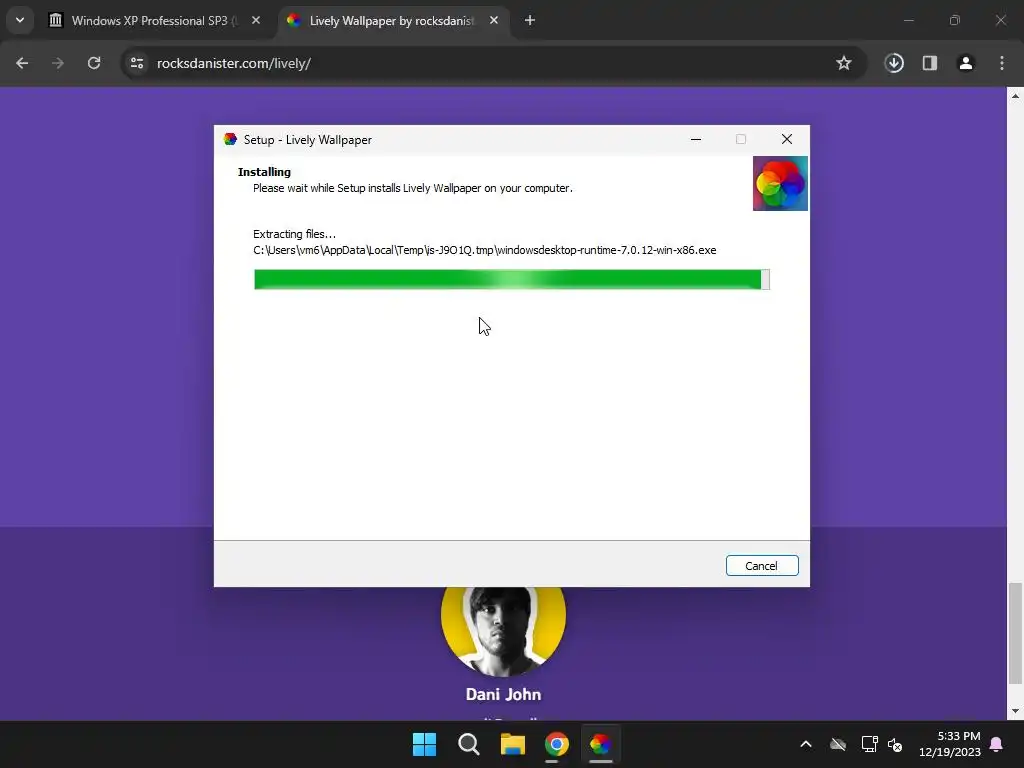Click the rocksdanister.com/lively/ address bar
The image size is (1024, 768).
(493, 63)
